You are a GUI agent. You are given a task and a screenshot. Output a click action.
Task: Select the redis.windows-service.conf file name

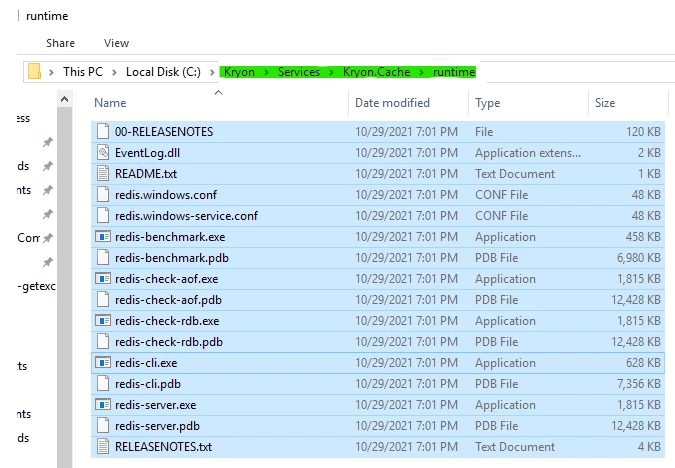tap(186, 216)
